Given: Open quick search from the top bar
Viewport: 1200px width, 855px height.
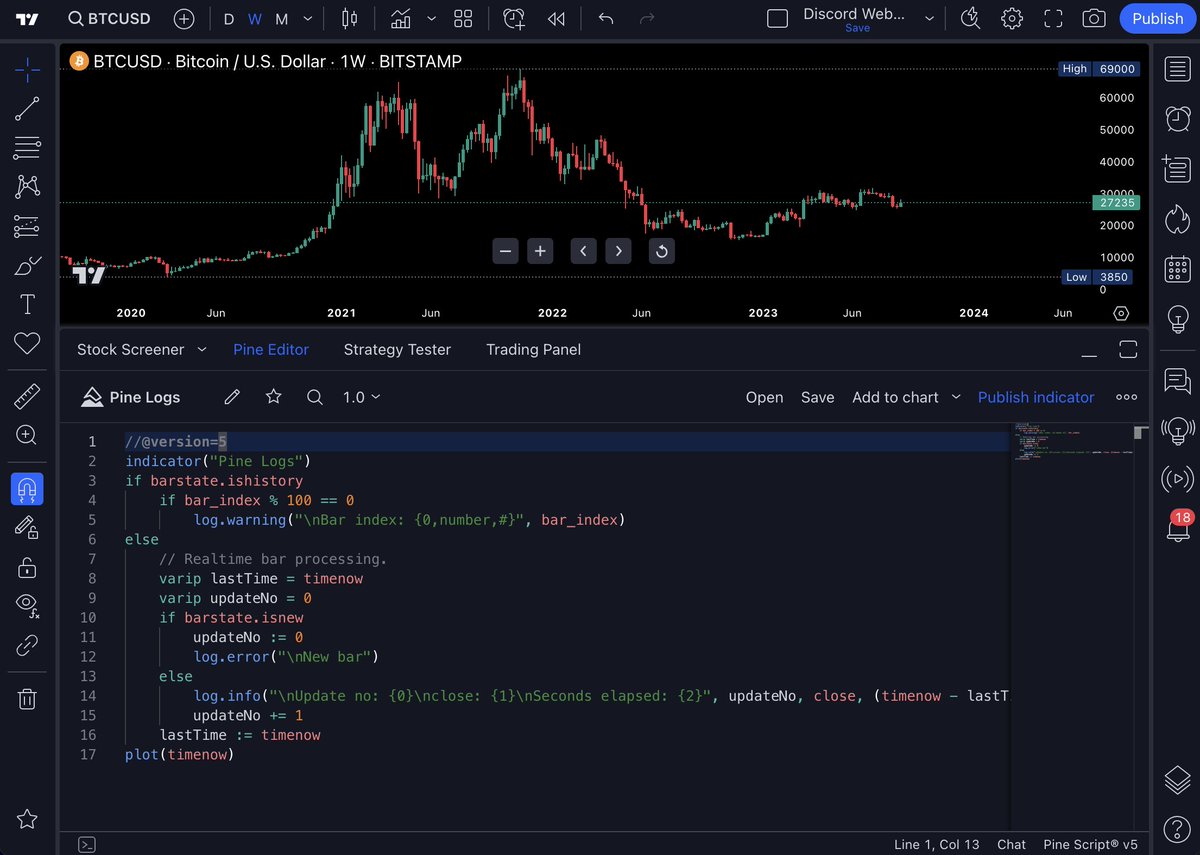Looking at the screenshot, I should pyautogui.click(x=970, y=19).
